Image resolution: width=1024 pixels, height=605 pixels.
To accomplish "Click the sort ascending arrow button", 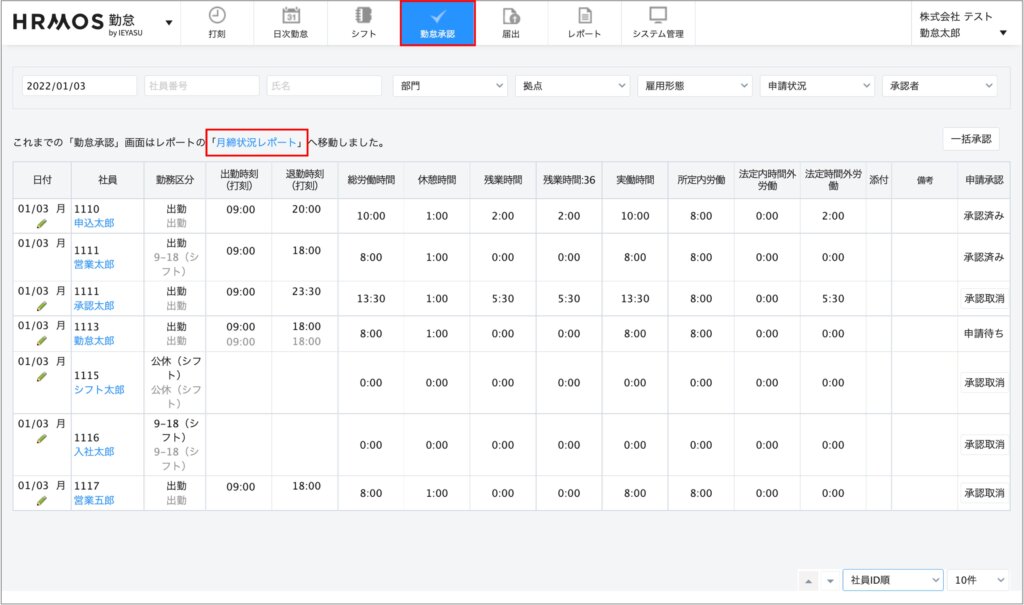I will tap(809, 581).
